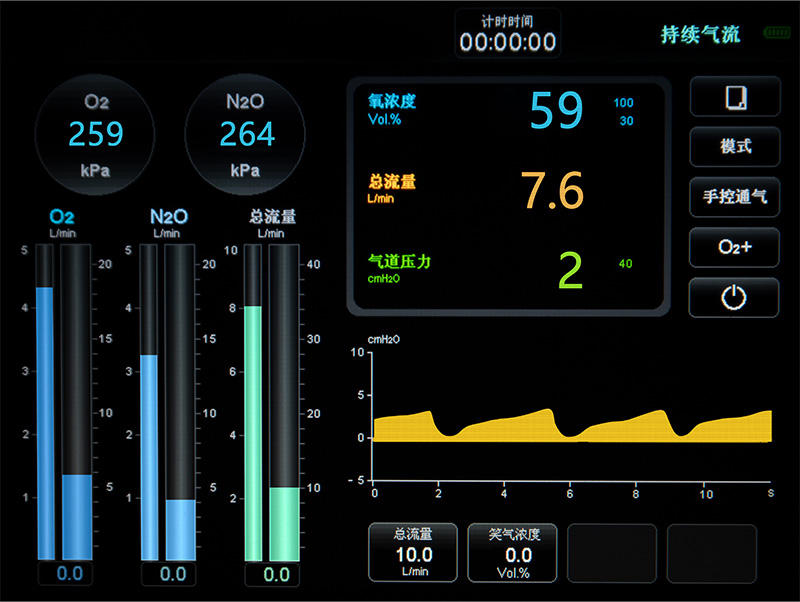
Task: Tap the O2 supply pressure gauge
Action: tap(95, 134)
